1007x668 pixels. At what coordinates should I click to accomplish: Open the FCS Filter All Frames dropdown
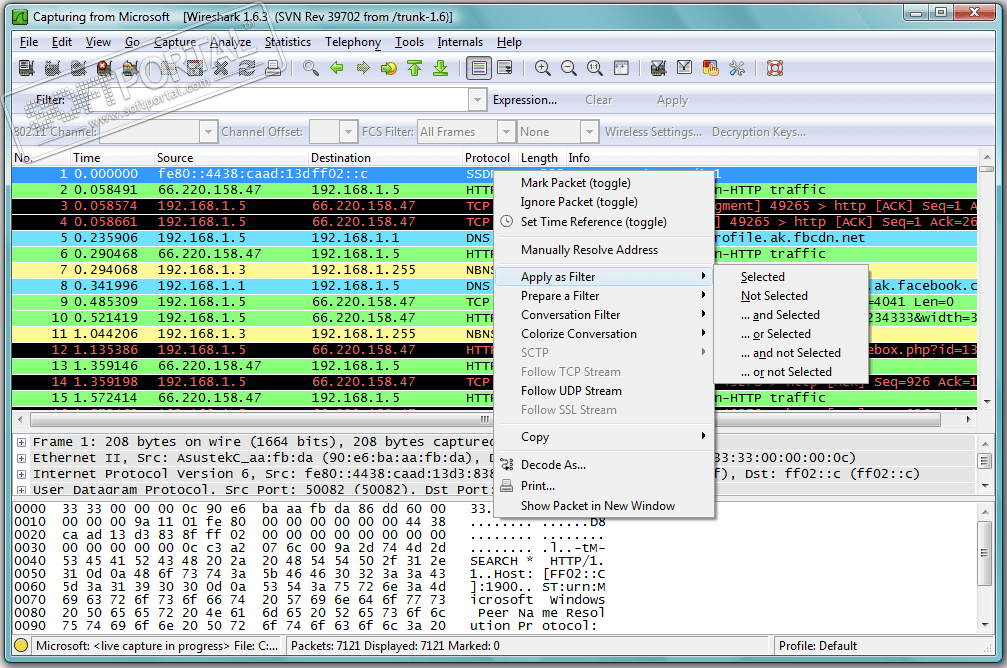click(506, 132)
